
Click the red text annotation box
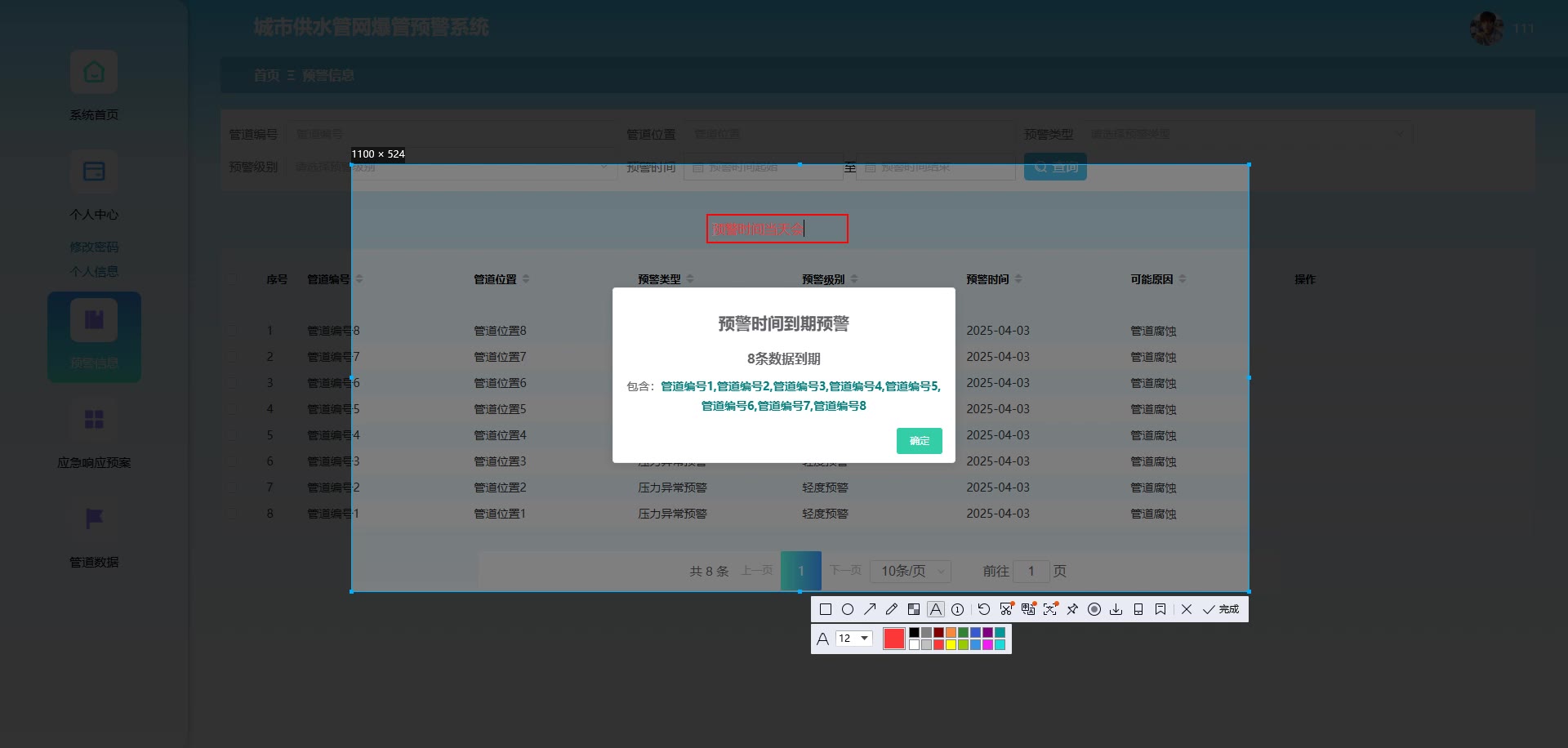point(777,229)
